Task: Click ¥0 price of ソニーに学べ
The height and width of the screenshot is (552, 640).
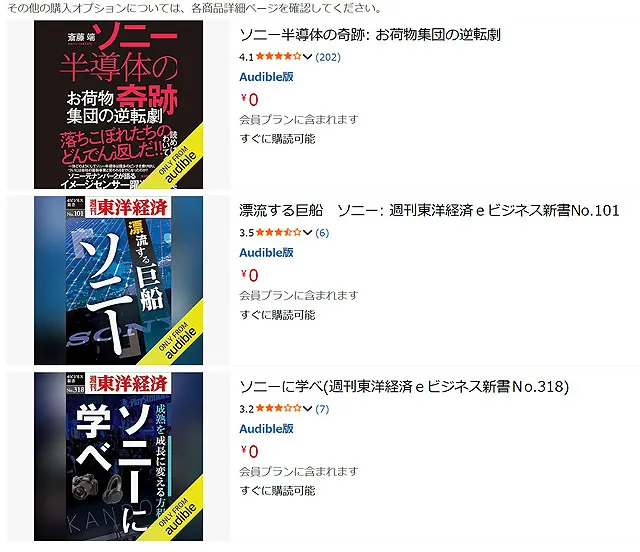Action: 249,452
